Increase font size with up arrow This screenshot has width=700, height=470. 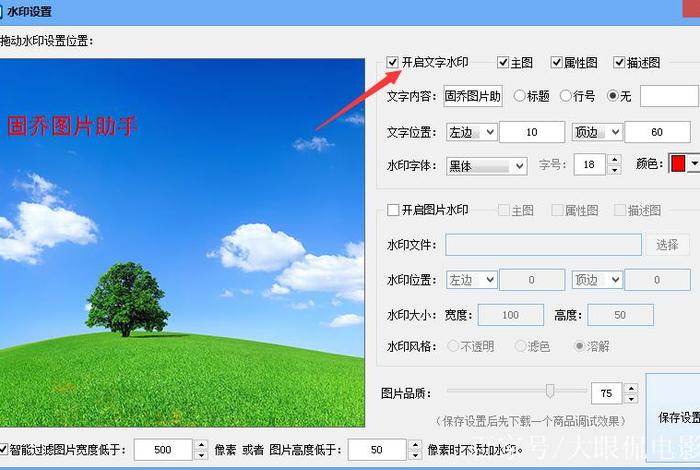coord(615,159)
